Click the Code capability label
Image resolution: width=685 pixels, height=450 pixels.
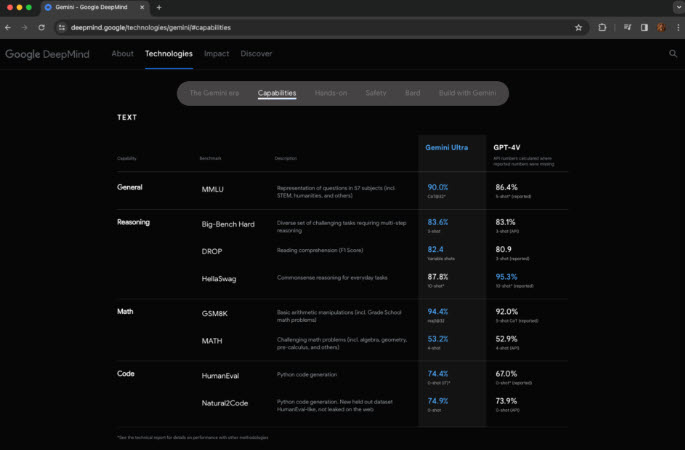coord(126,374)
